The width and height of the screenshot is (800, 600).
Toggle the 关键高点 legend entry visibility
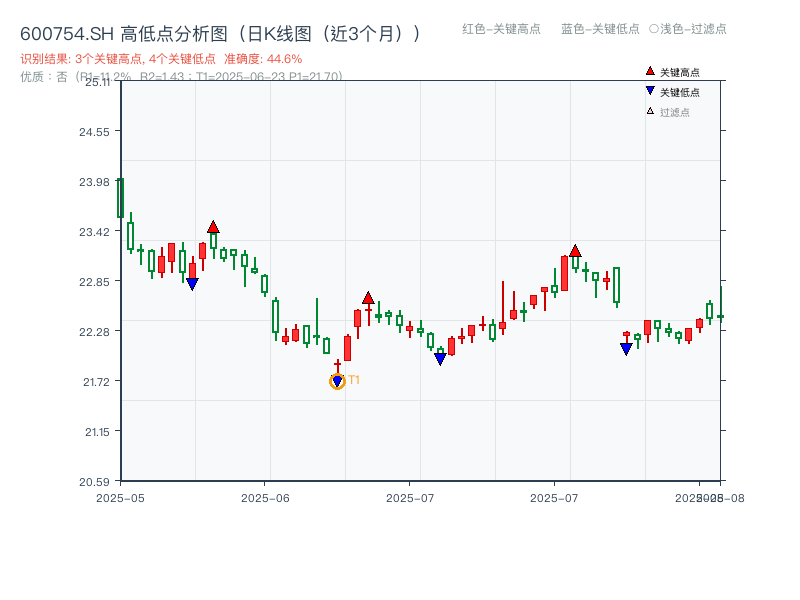[x=672, y=70]
